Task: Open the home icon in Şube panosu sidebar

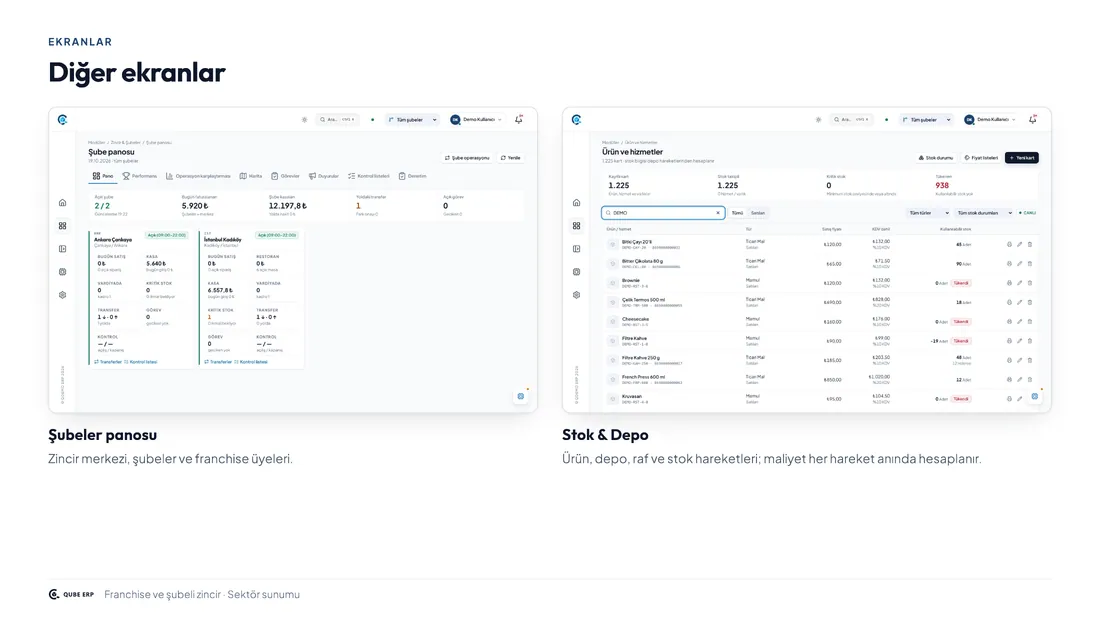Action: pyautogui.click(x=62, y=203)
